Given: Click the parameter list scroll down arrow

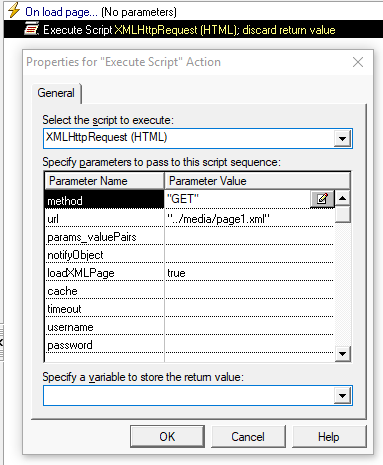Looking at the screenshot, I should pyautogui.click(x=343, y=354).
